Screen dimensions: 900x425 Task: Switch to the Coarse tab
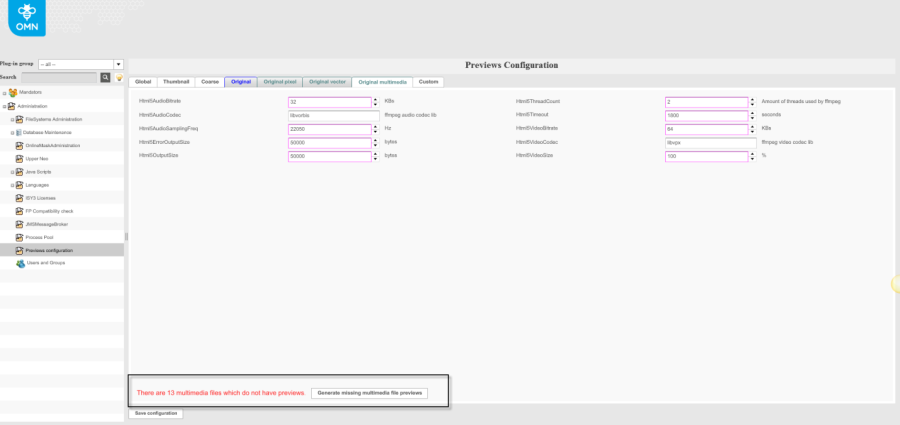(x=210, y=82)
